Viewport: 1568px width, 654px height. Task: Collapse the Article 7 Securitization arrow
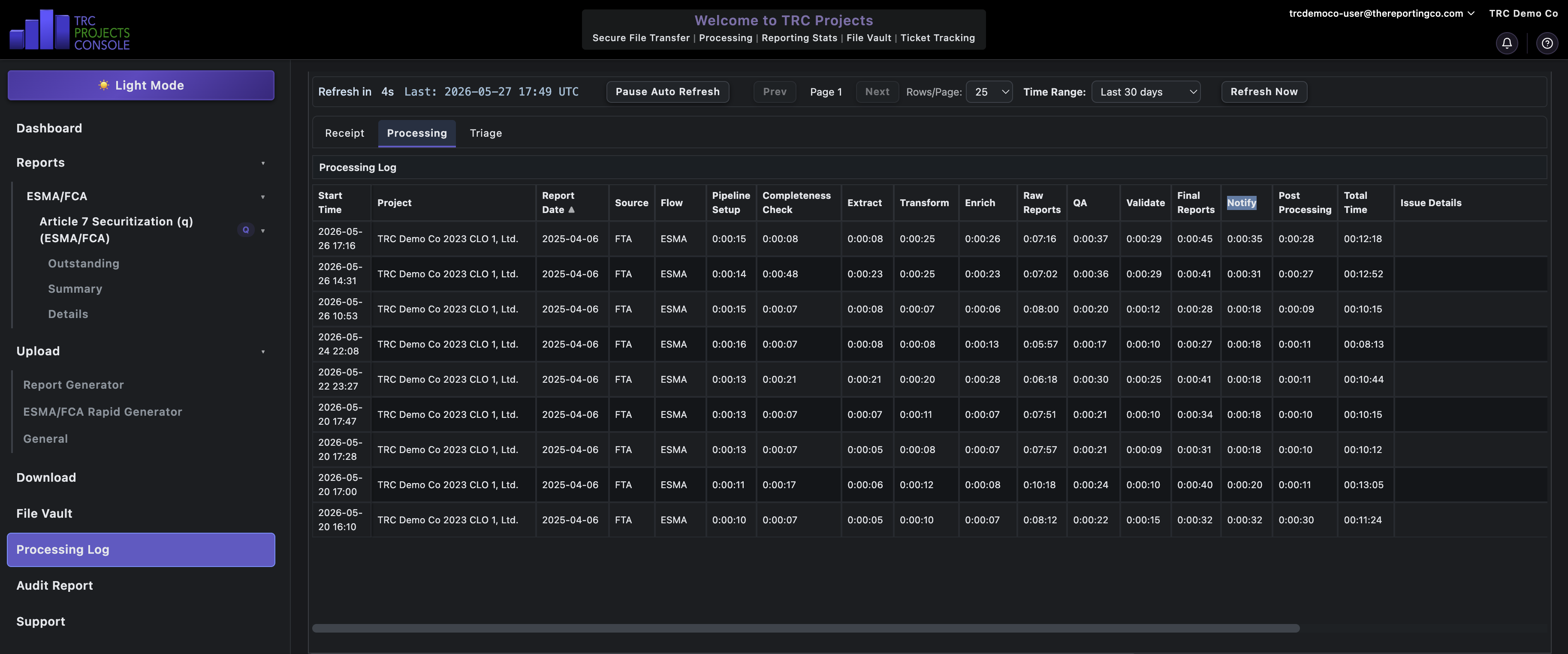(263, 231)
